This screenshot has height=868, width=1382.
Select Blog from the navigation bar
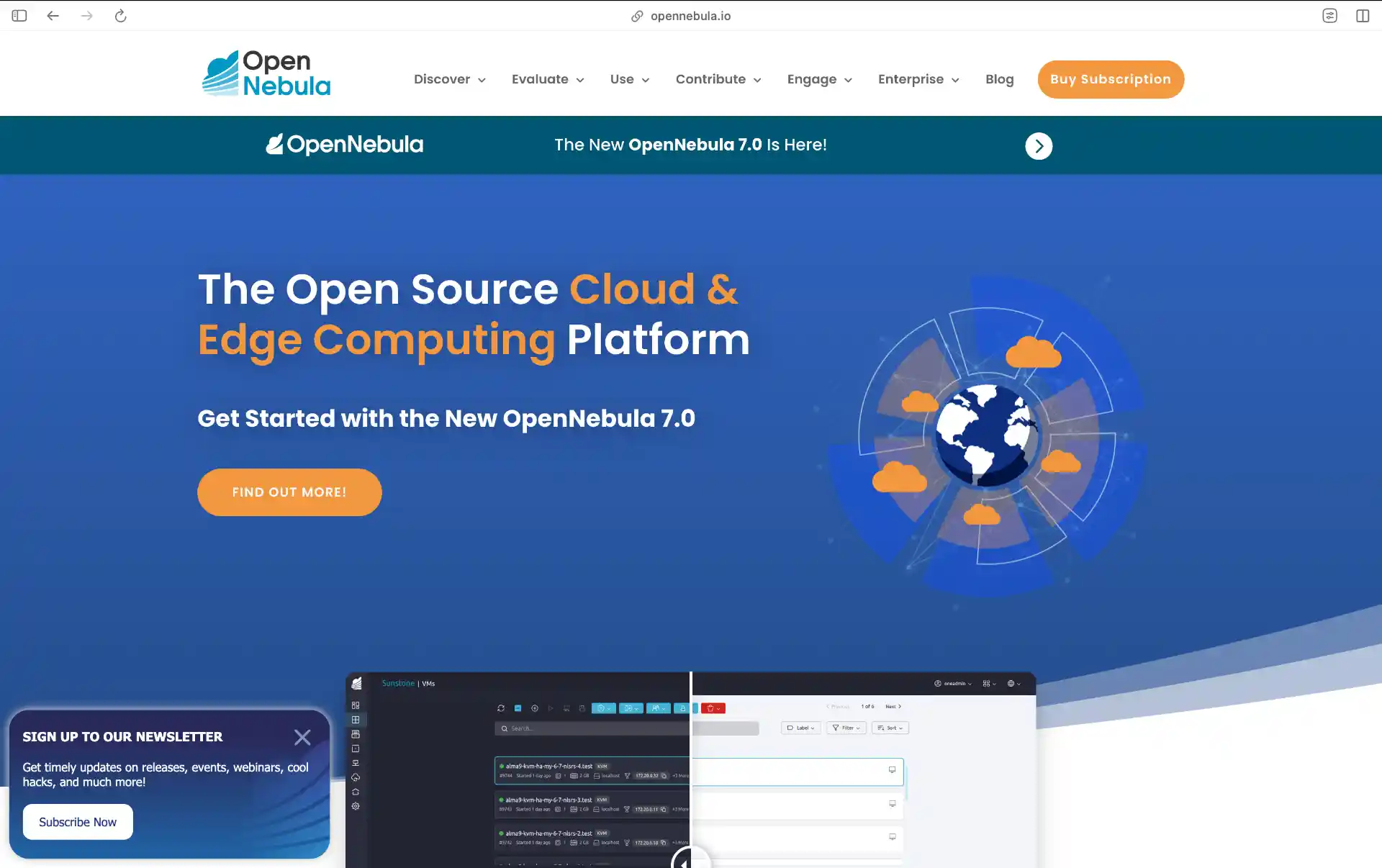click(999, 79)
